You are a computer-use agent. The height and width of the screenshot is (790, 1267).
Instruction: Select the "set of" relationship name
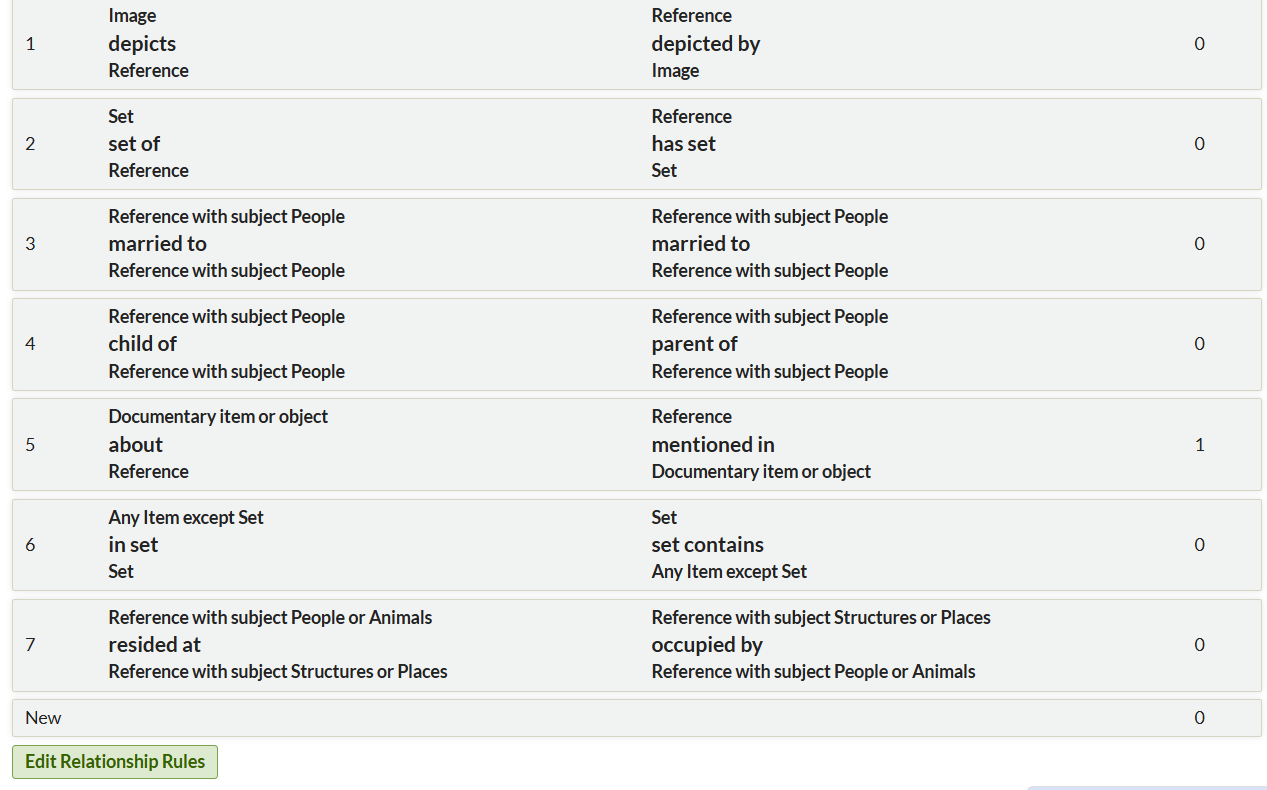click(134, 144)
